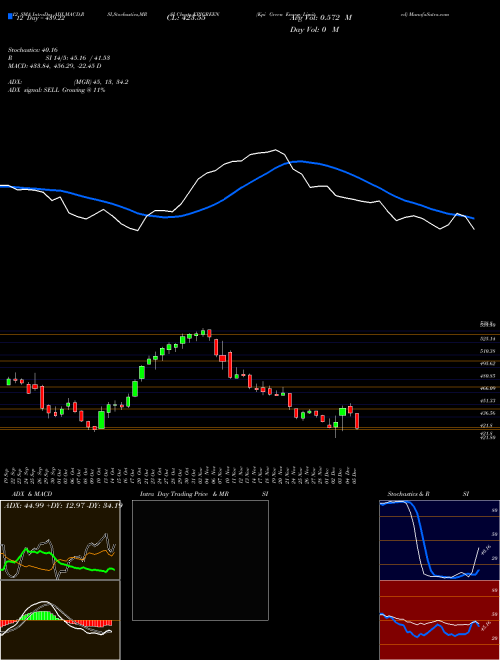Click the blue 12 Day SMA legend square
500x660 pixels.
[x=10, y=16]
